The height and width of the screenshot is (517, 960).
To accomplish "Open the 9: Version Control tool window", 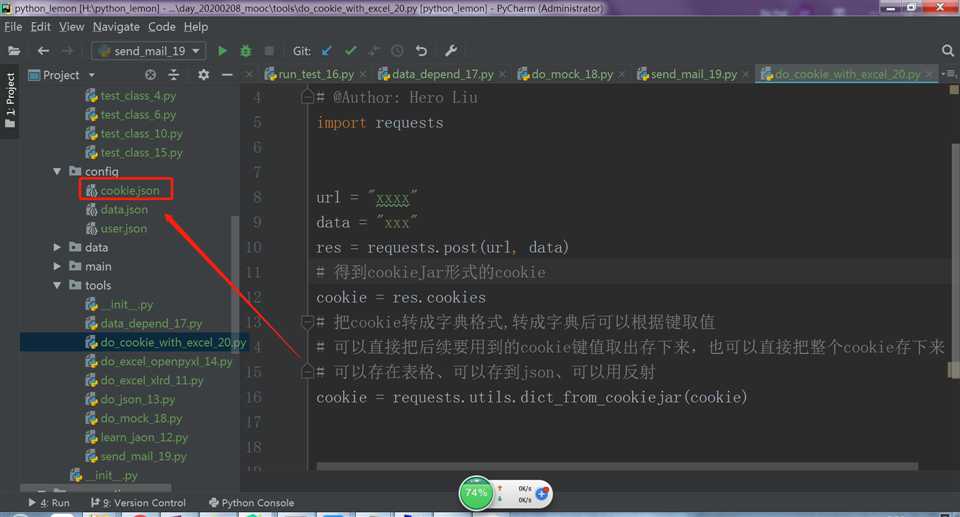I will click(x=138, y=503).
